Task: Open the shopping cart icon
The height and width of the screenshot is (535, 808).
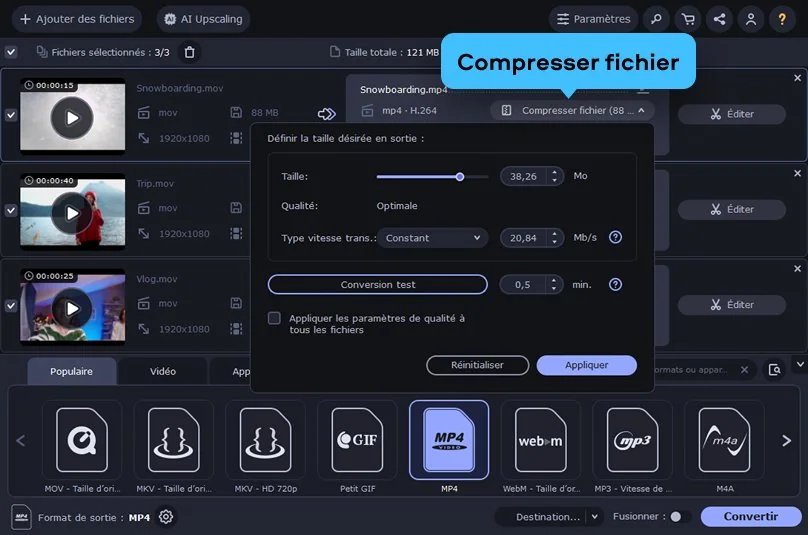Action: (x=687, y=19)
